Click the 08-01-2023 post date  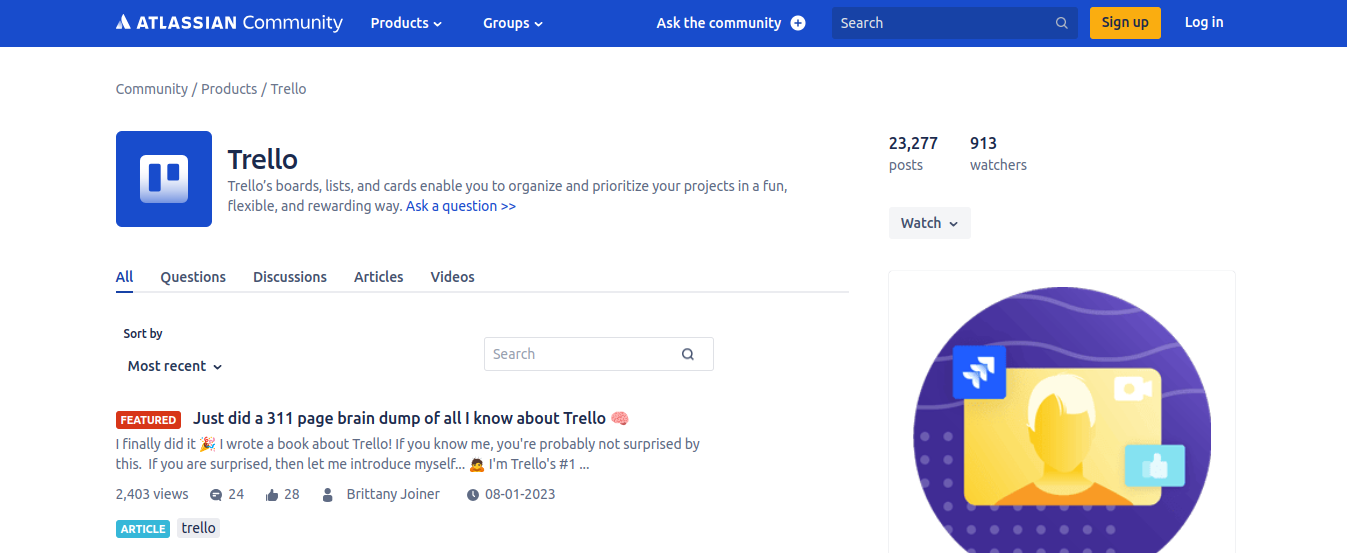click(x=520, y=494)
